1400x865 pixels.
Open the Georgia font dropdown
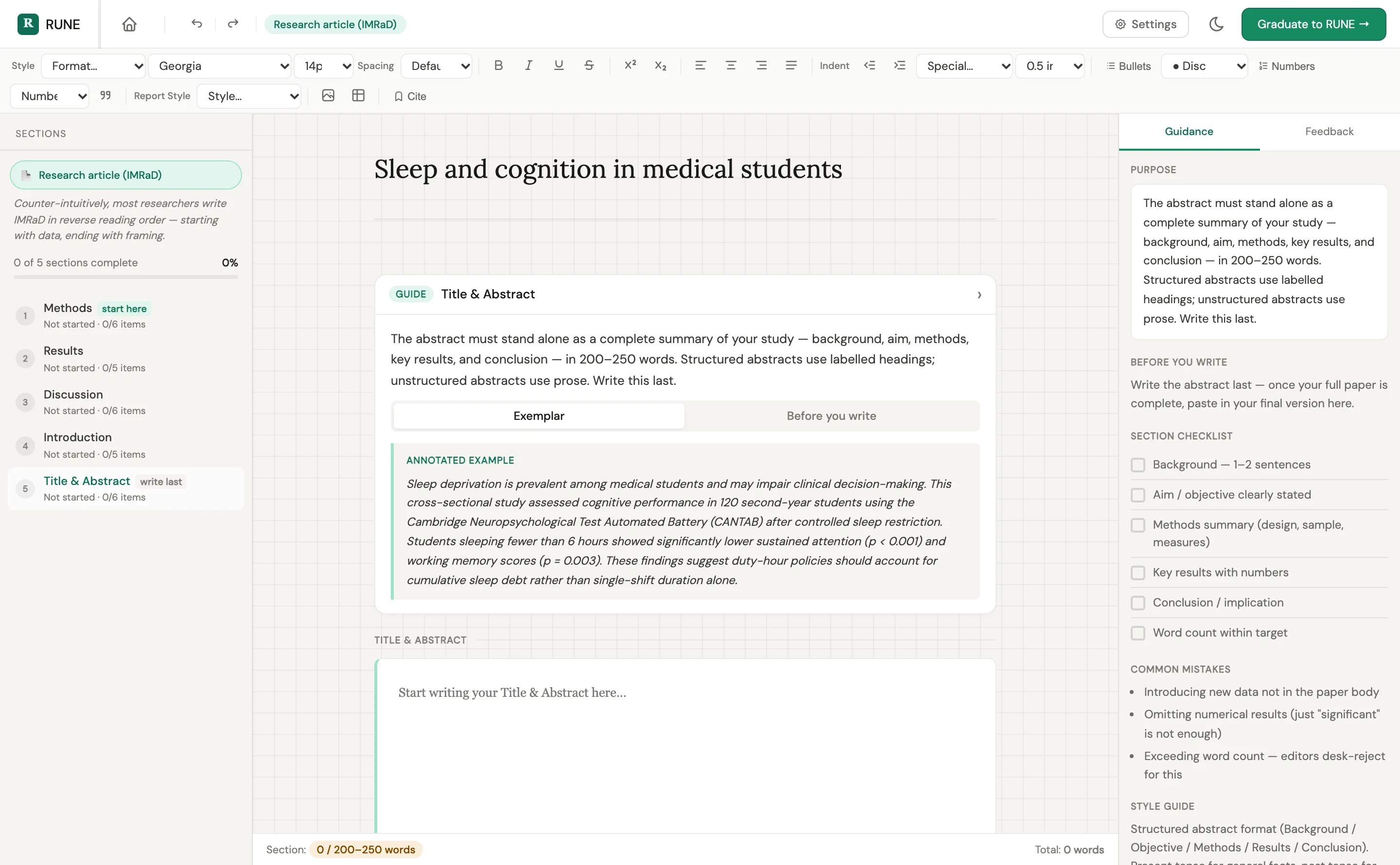click(220, 66)
